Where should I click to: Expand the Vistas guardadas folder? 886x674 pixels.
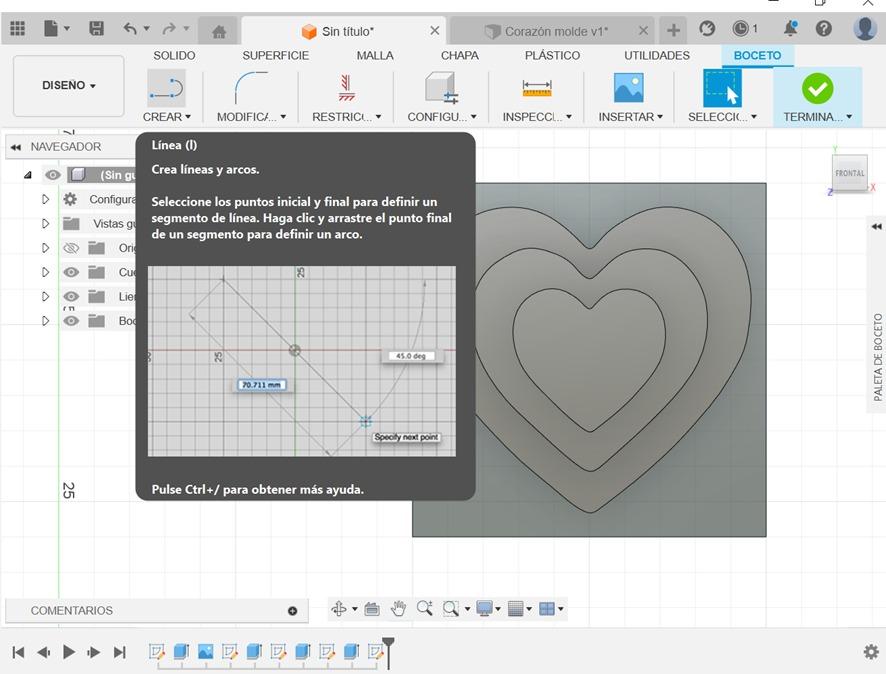coord(46,224)
